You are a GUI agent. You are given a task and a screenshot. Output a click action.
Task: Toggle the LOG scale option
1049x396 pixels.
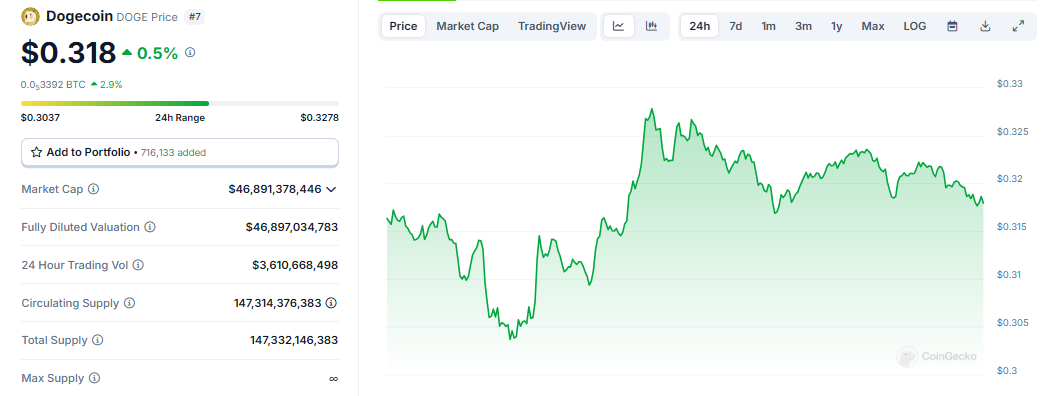coord(915,26)
